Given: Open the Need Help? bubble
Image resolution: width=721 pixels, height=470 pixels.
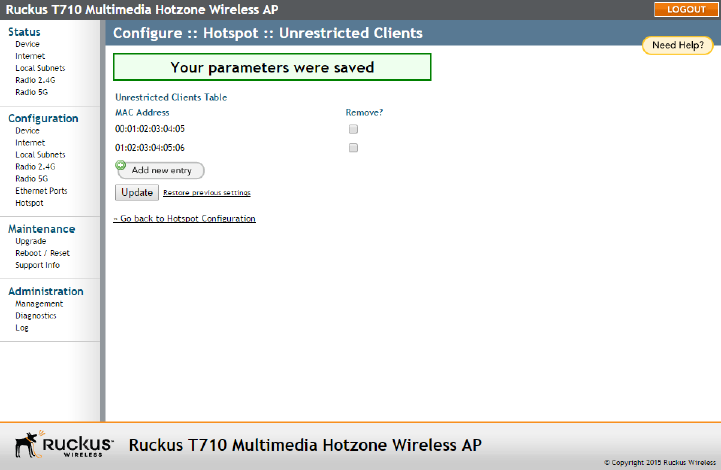Looking at the screenshot, I should coord(678,45).
